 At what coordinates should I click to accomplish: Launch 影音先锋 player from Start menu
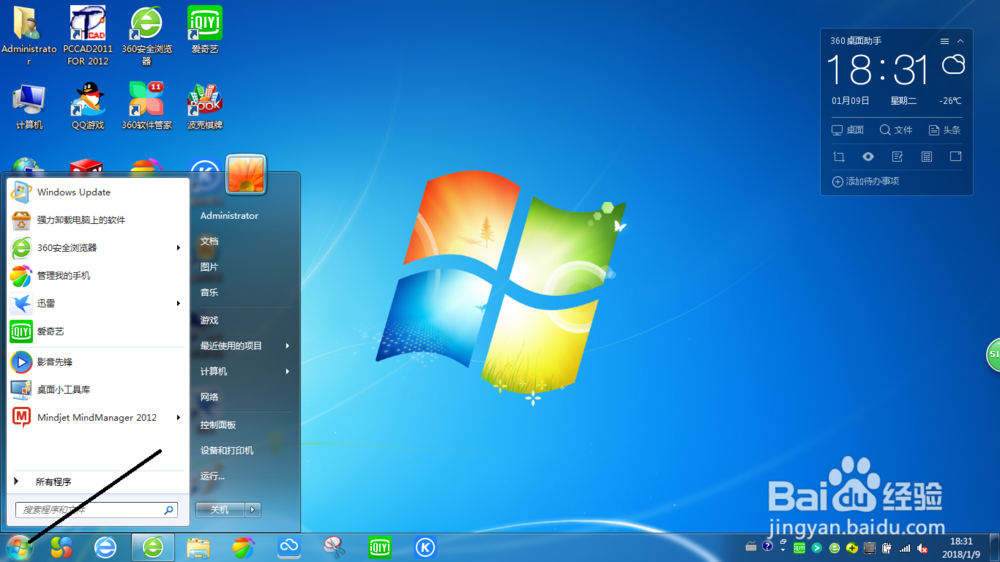pos(98,362)
